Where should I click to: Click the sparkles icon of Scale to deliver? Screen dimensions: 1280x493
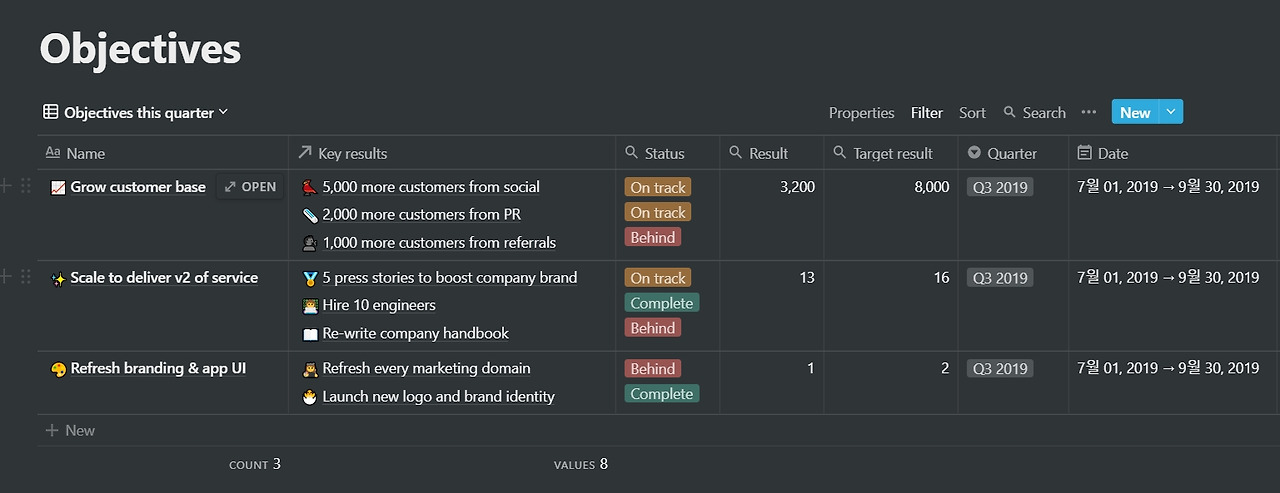[58, 278]
